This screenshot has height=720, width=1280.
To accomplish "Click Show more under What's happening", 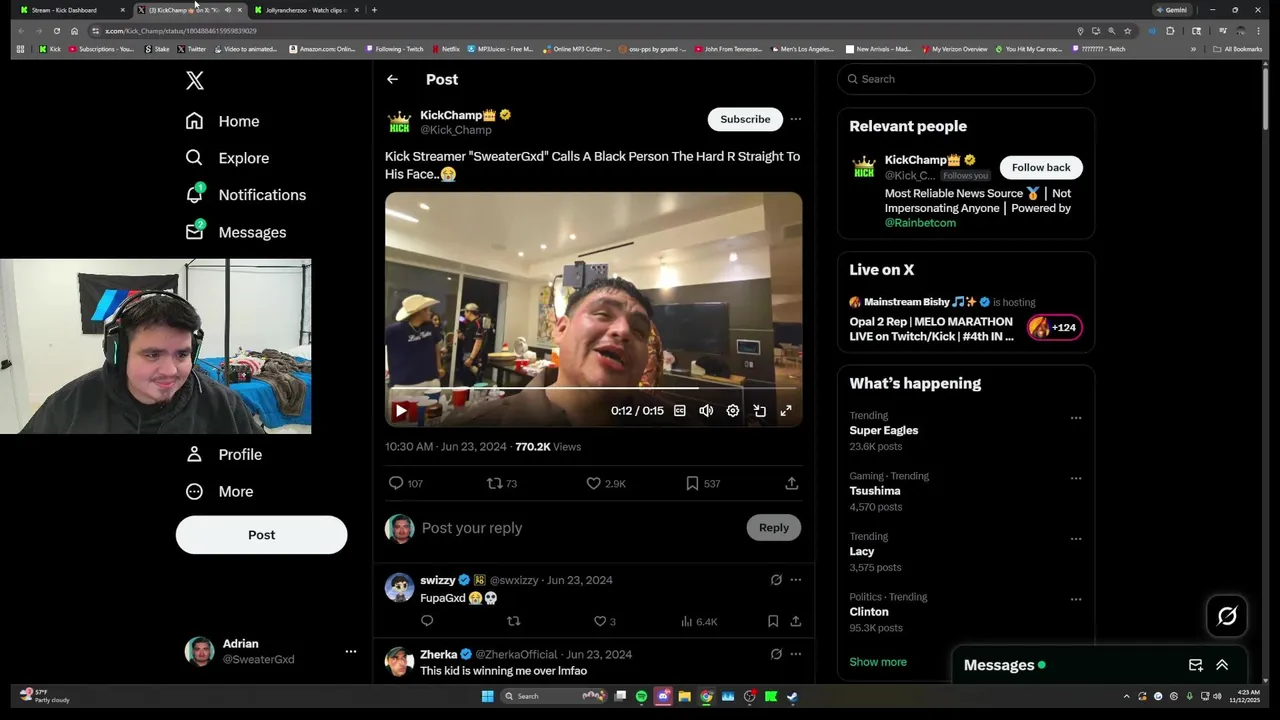I will pyautogui.click(x=878, y=662).
